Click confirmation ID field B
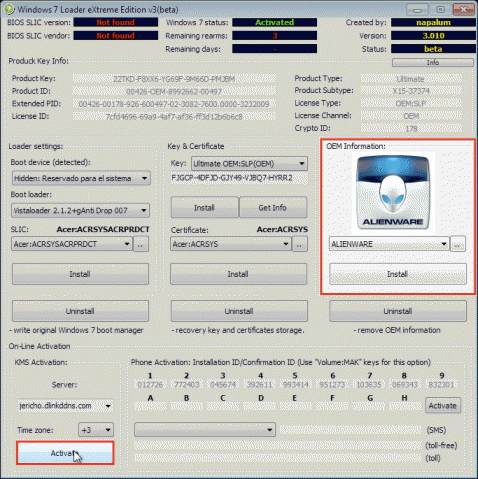The width and height of the screenshot is (478, 479). tap(187, 406)
